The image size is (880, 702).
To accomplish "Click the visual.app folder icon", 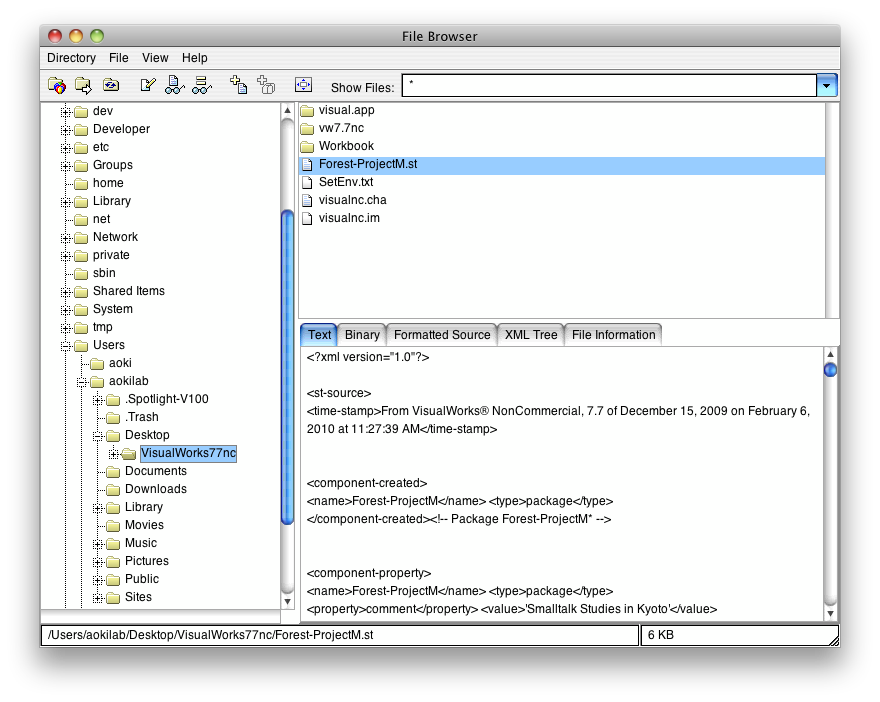I will pos(307,111).
